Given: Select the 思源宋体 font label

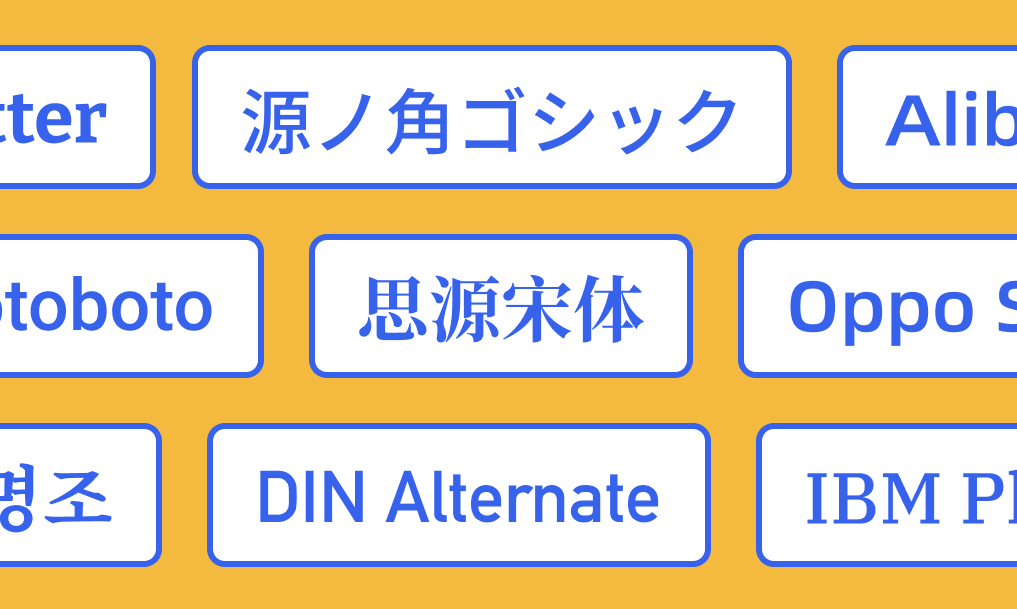Looking at the screenshot, I should [x=500, y=306].
